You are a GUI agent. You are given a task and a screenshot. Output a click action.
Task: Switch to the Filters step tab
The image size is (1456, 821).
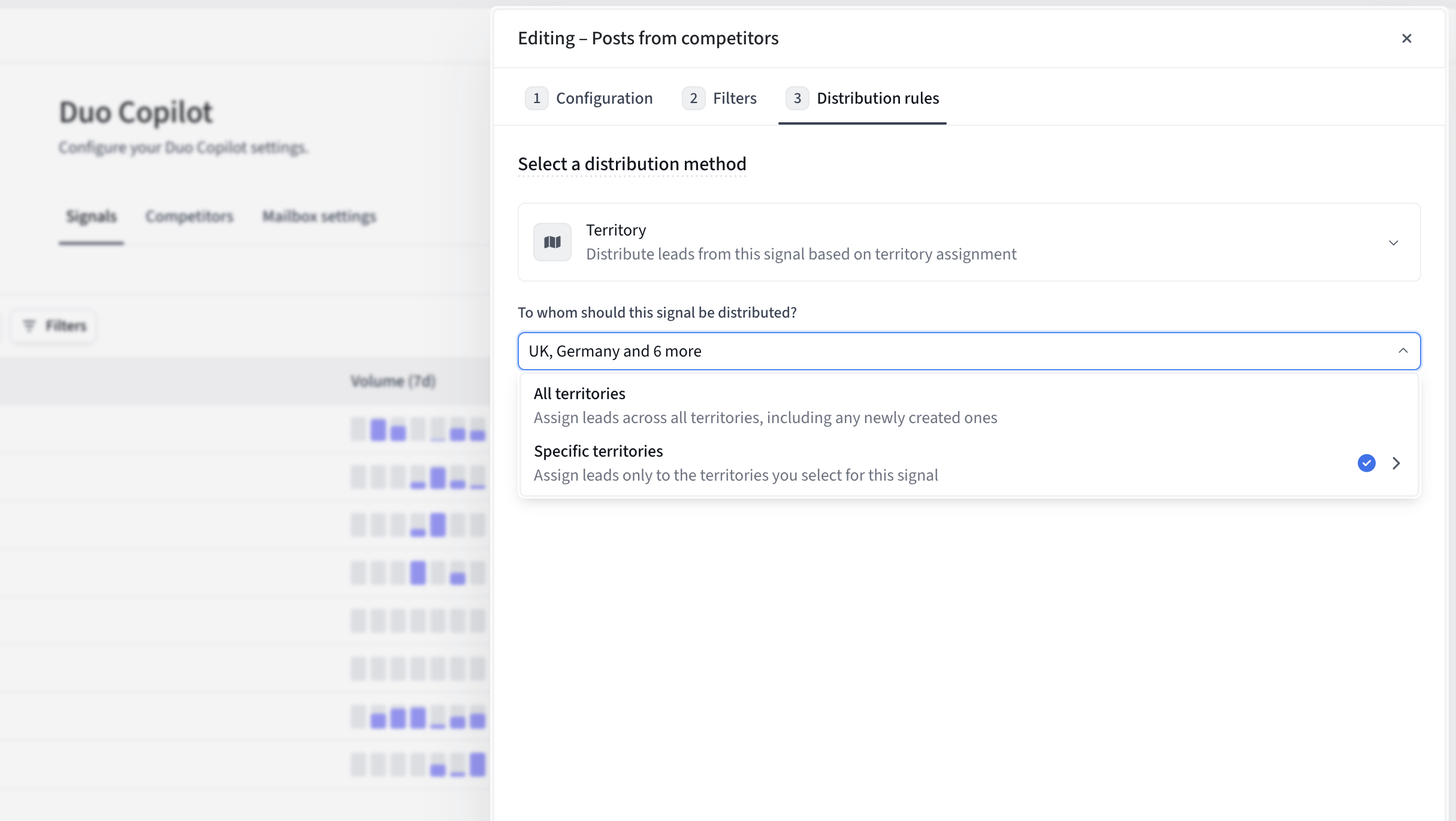click(x=735, y=98)
